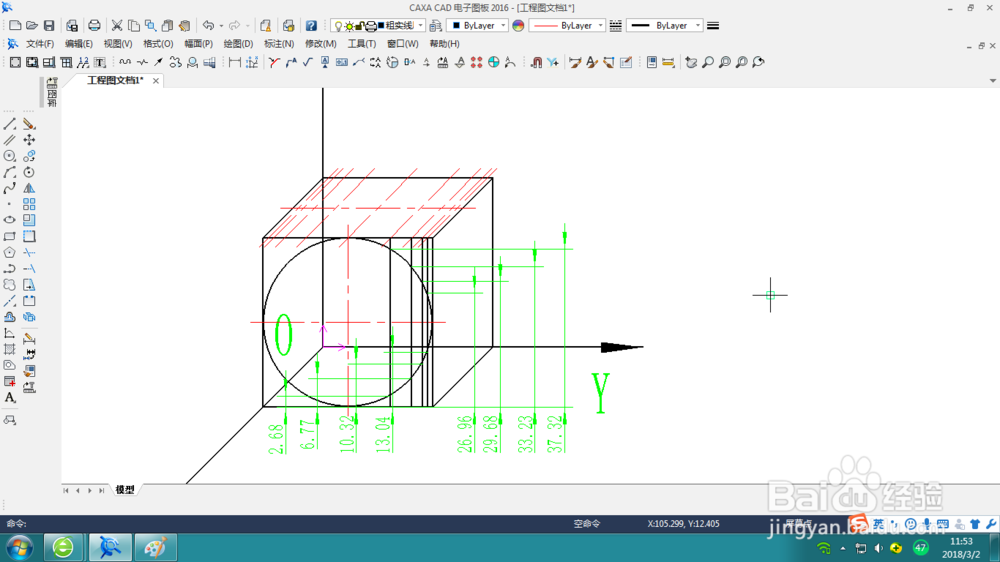The width and height of the screenshot is (1000, 562).
Task: Expand the document tab list arrow
Action: pos(992,81)
